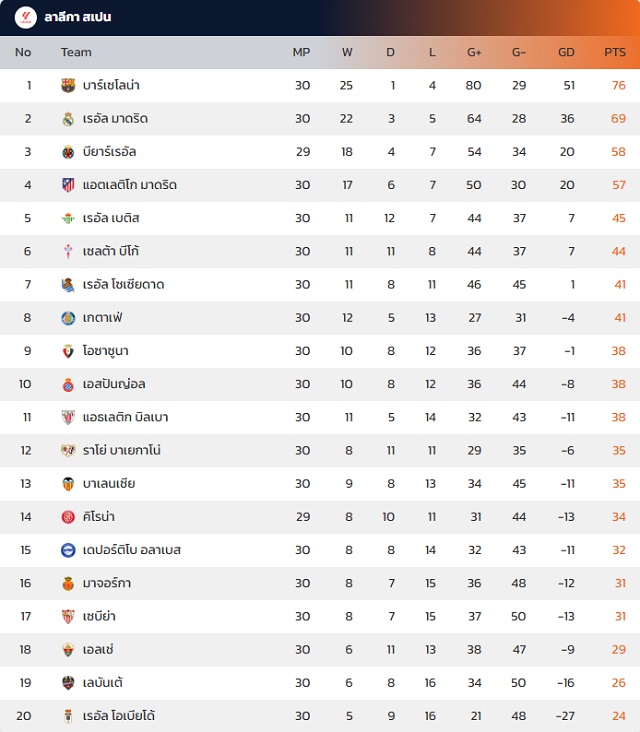Click the Team column header
This screenshot has height=732, width=640.
tap(76, 52)
